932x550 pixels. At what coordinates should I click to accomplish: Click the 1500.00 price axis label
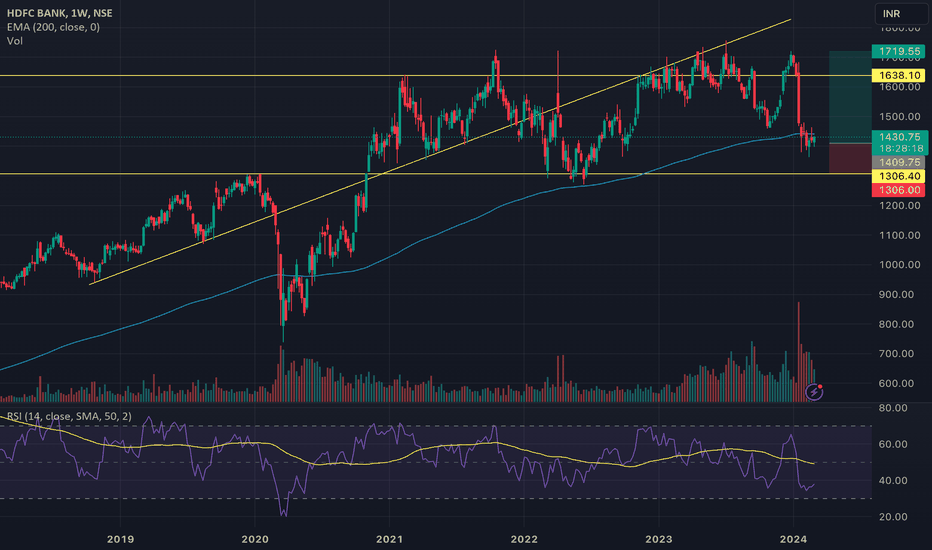pos(899,117)
